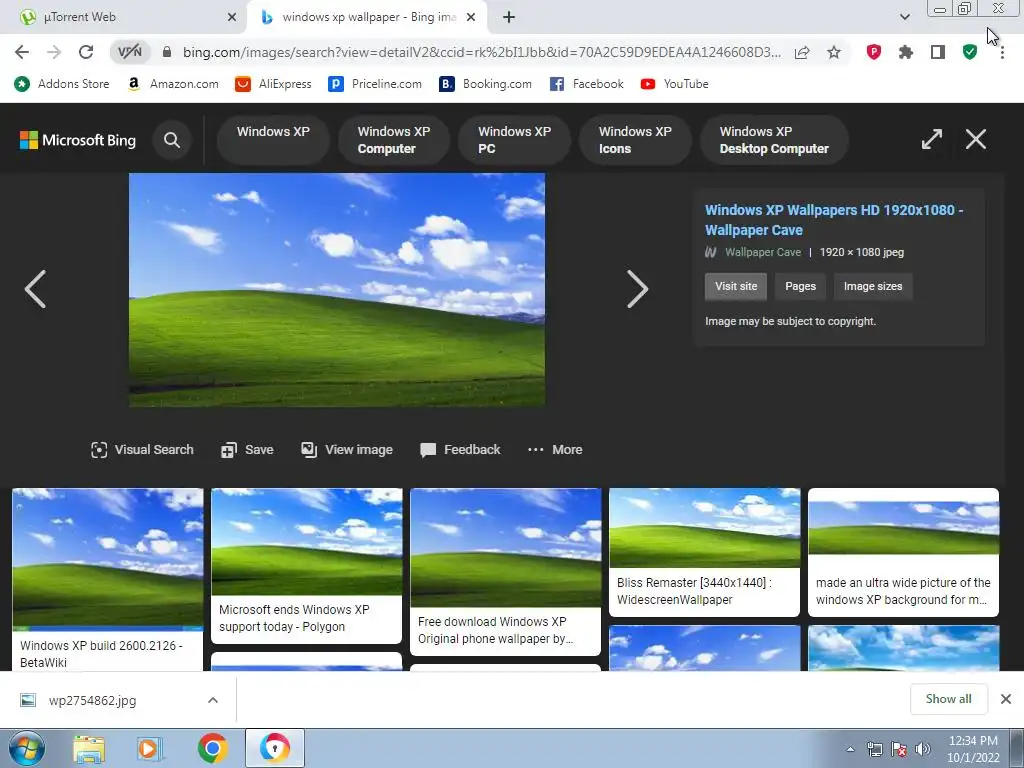This screenshot has width=1024, height=768.
Task: Click the Image sizes button
Action: (872, 287)
